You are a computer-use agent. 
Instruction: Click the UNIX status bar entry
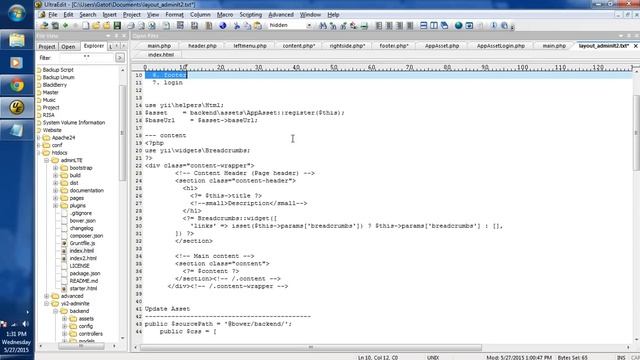433,358
